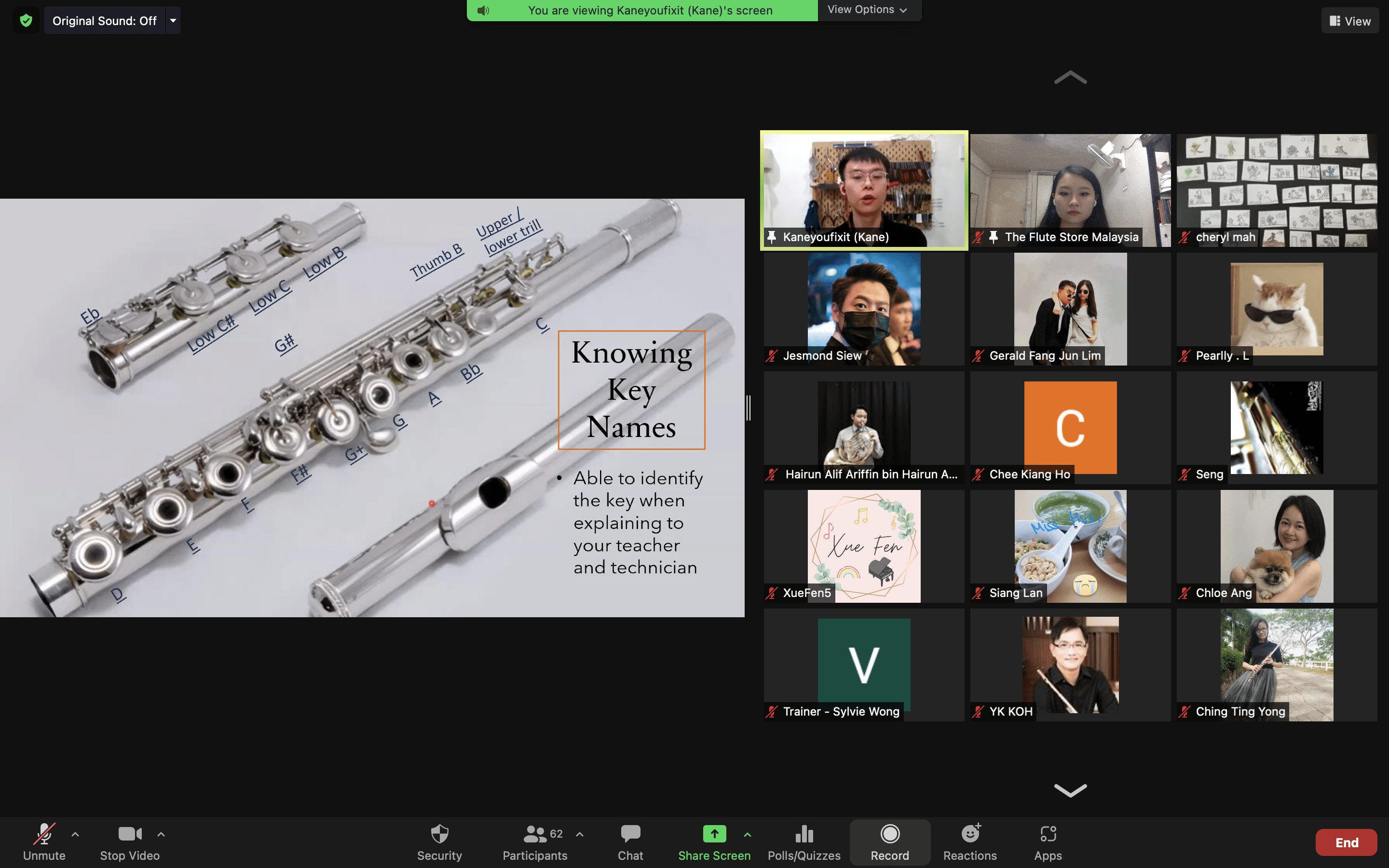The image size is (1389, 868).
Task: Open the Chat window
Action: click(x=630, y=841)
